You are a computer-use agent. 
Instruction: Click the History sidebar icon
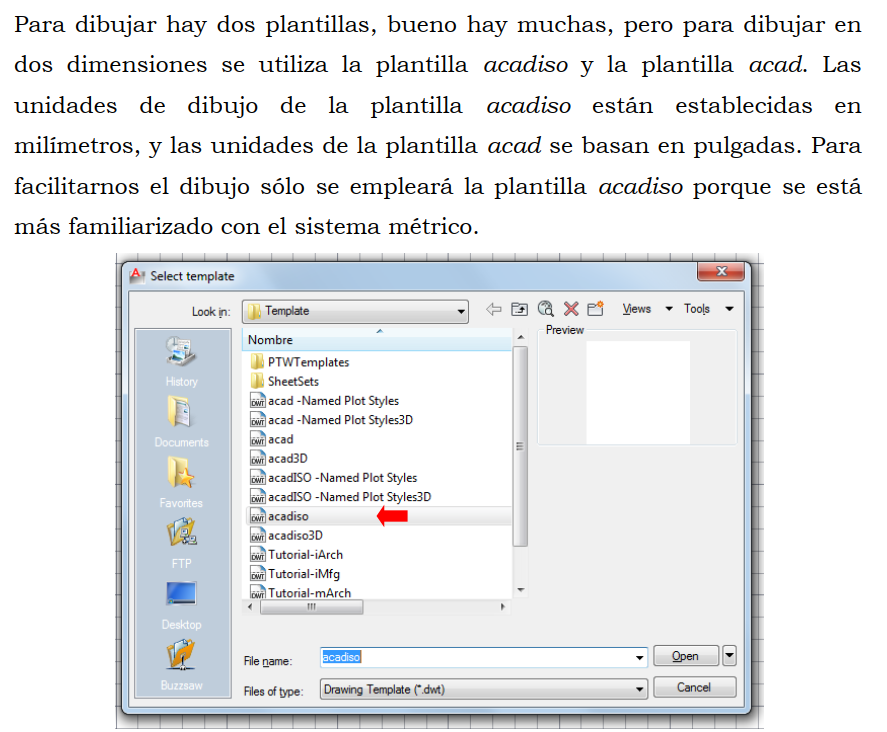(181, 352)
